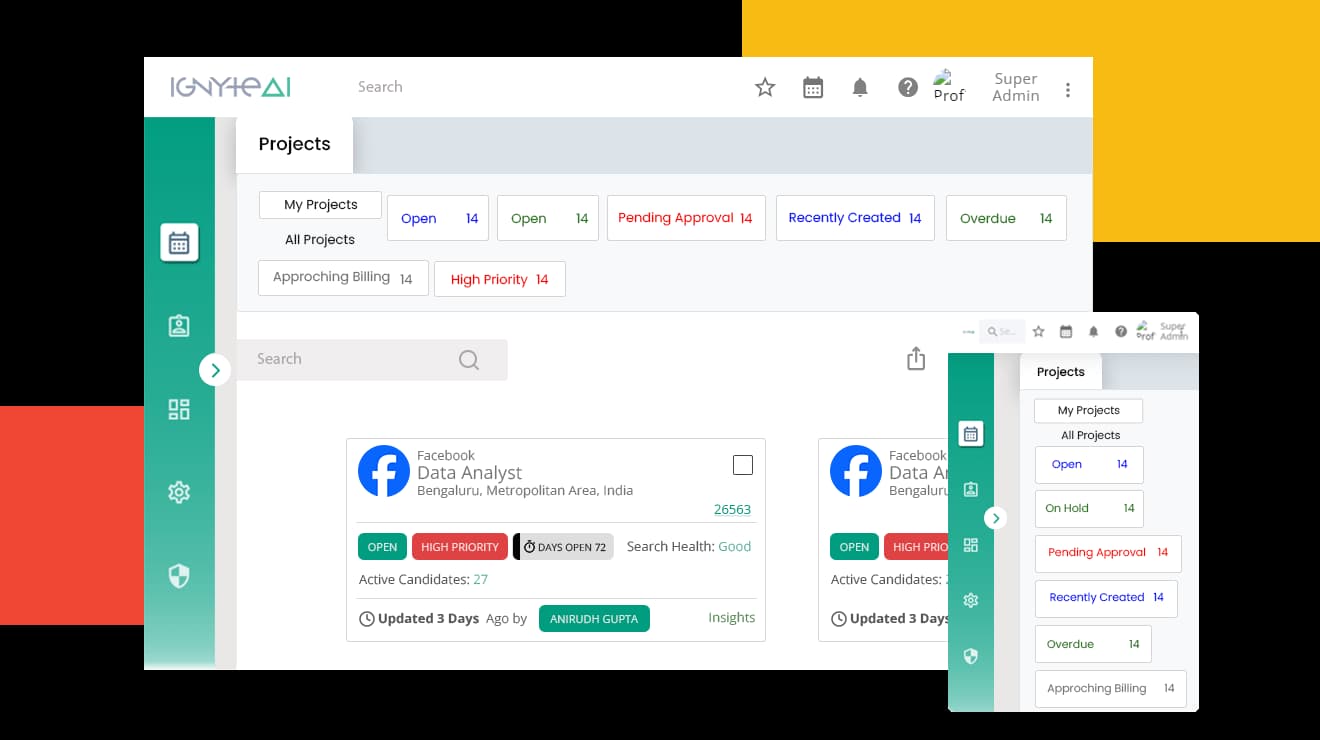Filter by Overdue in main window
1320x740 pixels.
[1006, 218]
